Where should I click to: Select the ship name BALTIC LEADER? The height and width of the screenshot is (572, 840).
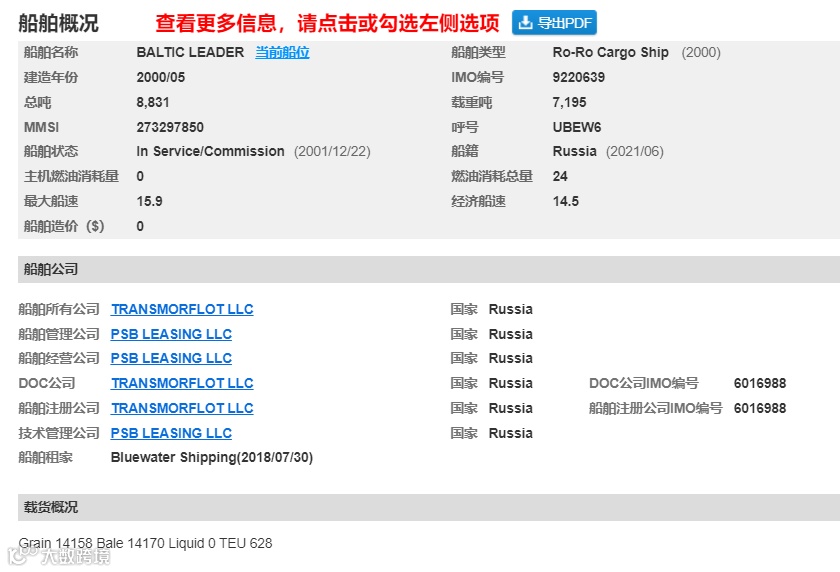click(x=190, y=52)
